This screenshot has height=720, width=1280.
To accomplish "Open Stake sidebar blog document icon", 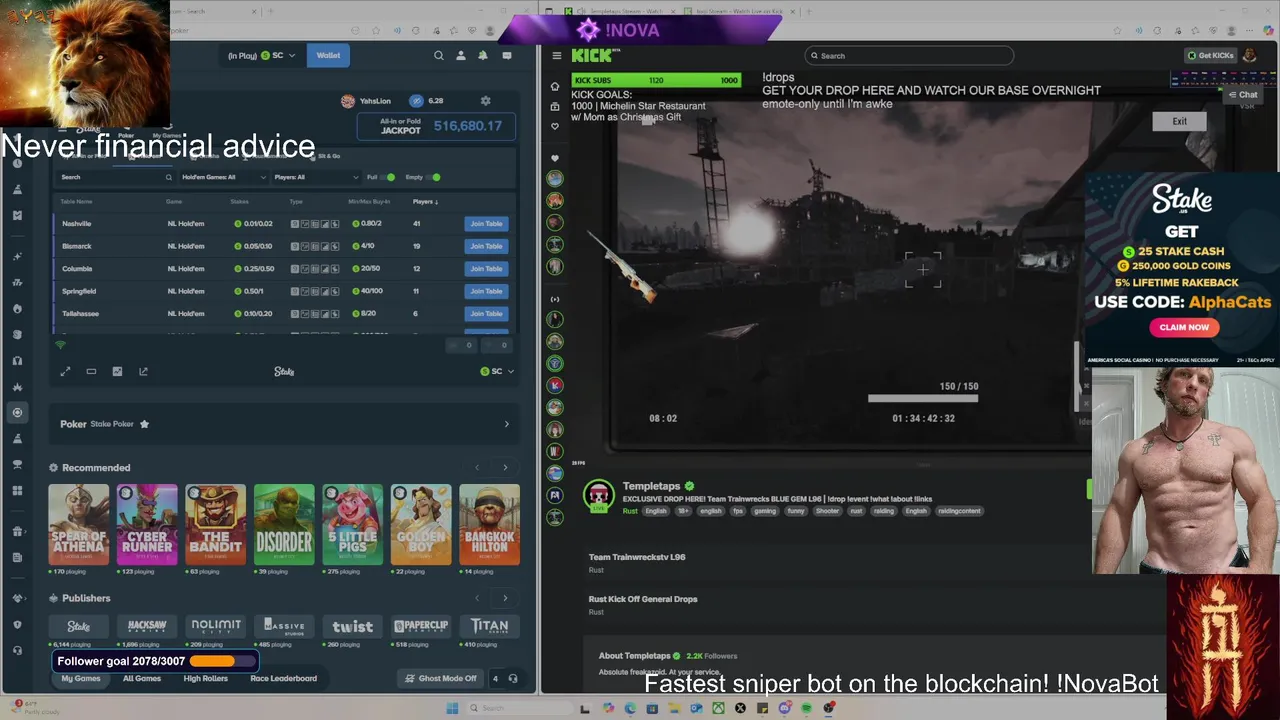I will tap(17, 557).
